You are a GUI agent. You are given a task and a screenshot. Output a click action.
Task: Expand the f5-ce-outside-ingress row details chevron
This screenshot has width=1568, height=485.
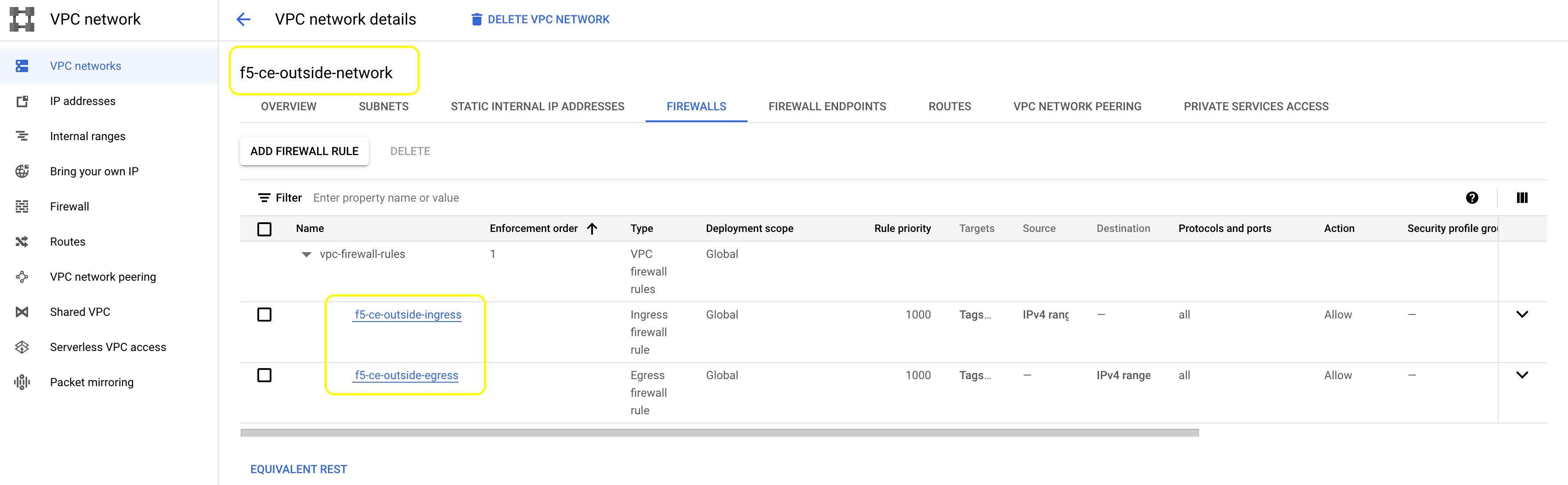pos(1522,314)
